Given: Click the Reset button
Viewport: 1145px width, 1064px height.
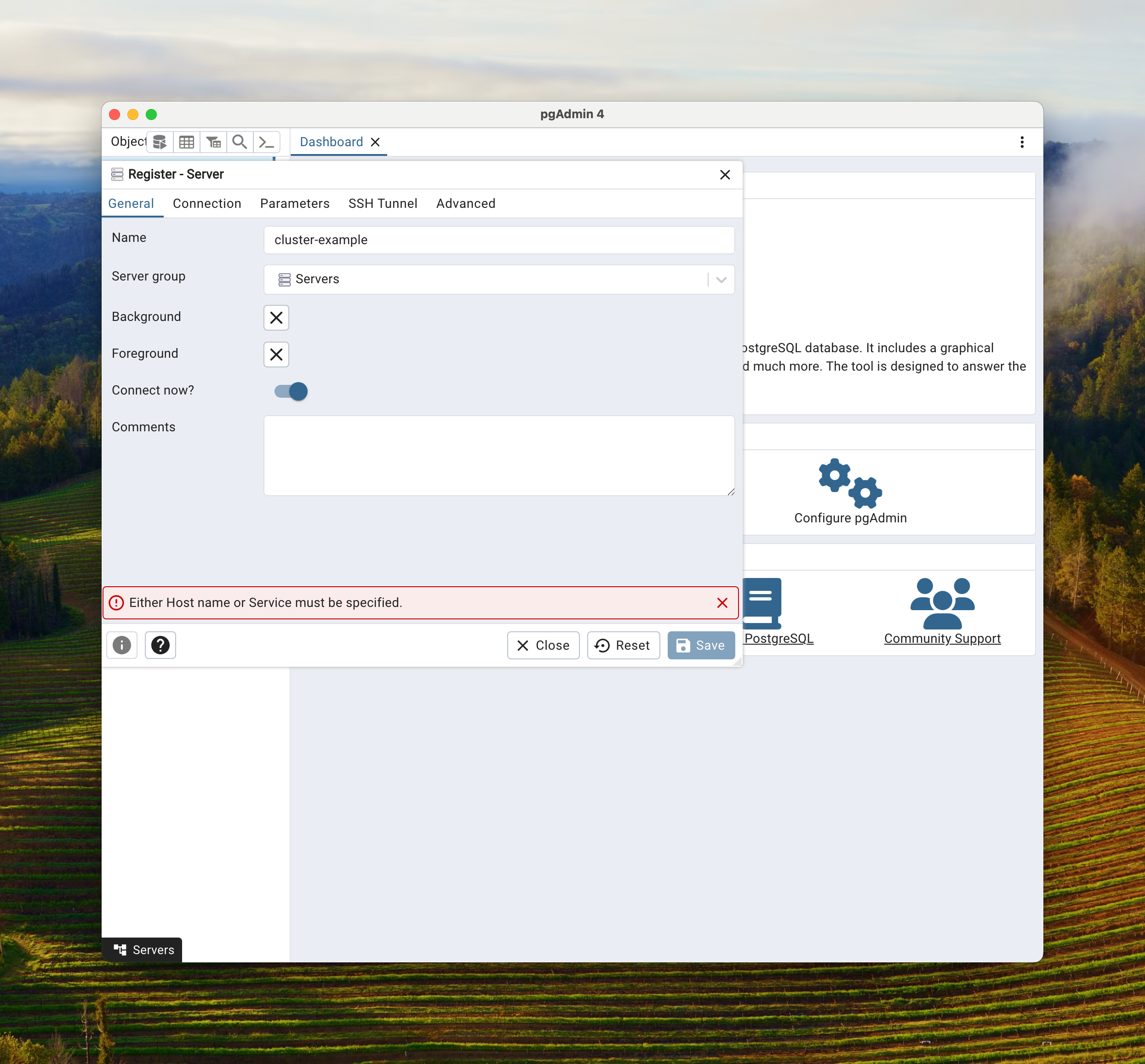Looking at the screenshot, I should 623,646.
